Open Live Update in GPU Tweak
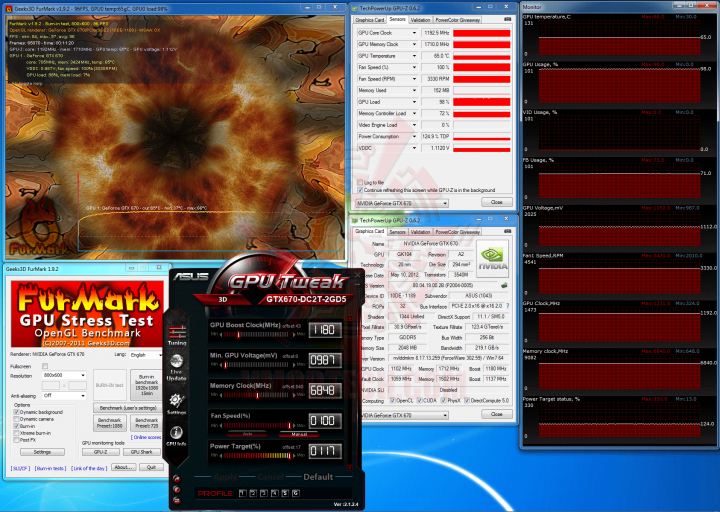 coord(177,367)
